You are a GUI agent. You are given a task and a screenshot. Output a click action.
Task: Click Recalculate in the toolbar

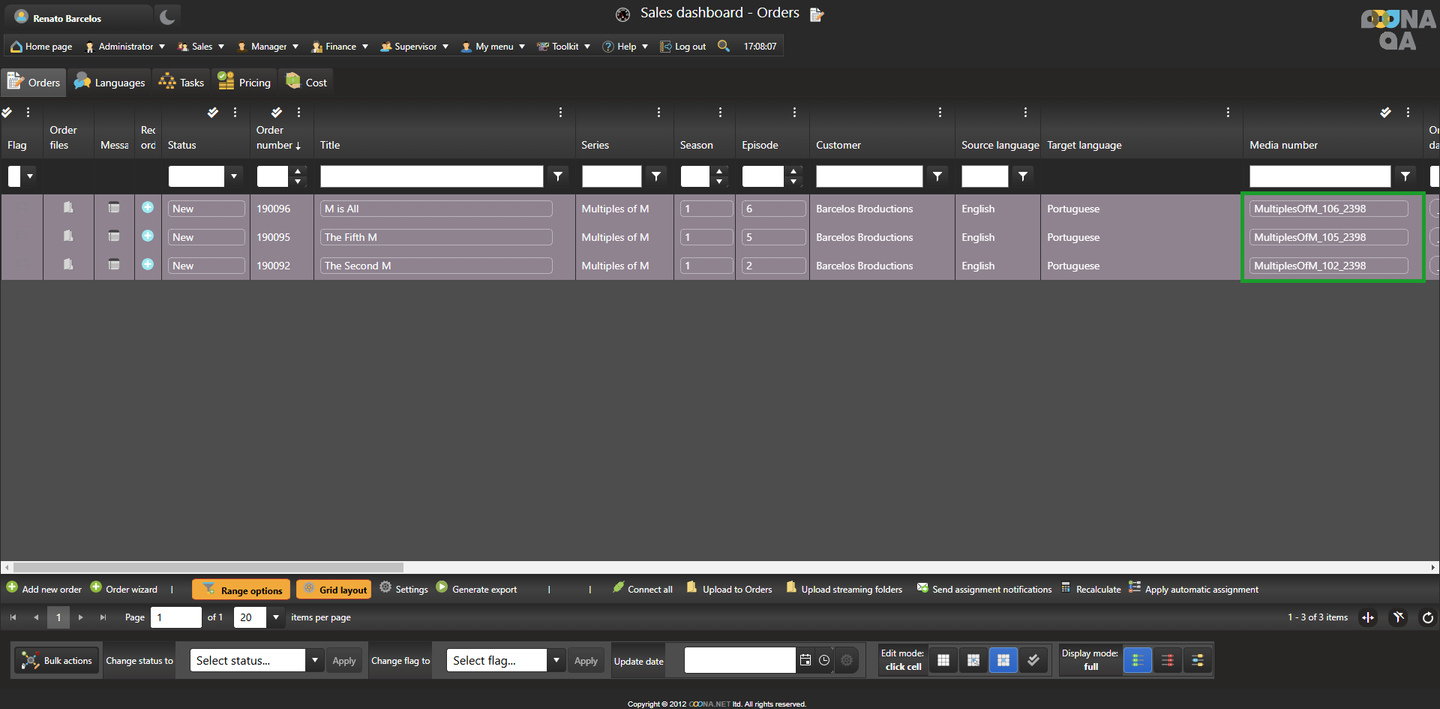[1091, 589]
